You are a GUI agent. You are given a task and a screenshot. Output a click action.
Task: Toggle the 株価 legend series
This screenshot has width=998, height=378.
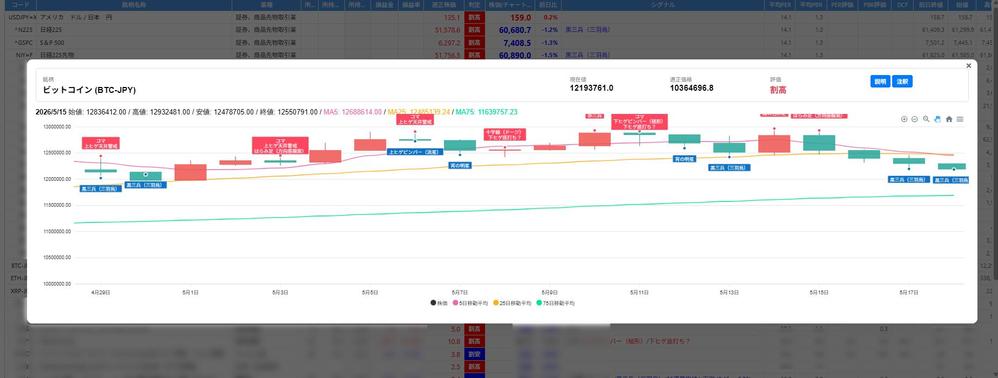click(439, 304)
